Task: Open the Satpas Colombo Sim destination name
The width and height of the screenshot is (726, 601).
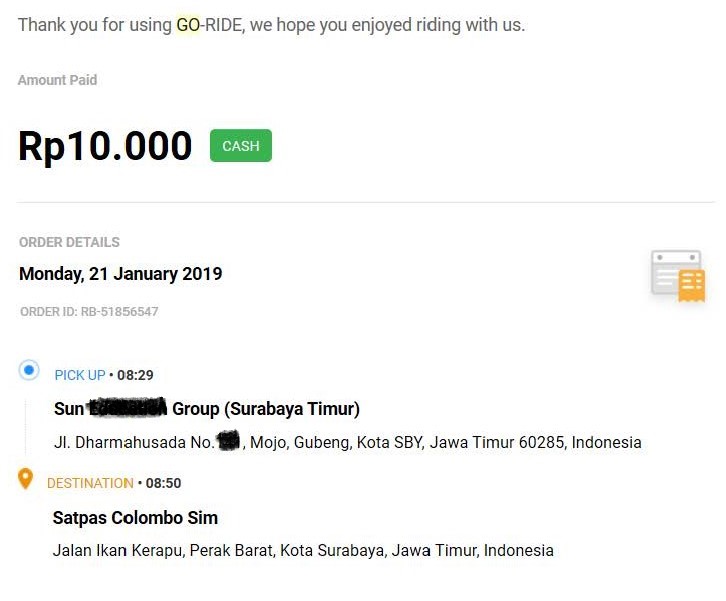Action: pos(135,517)
